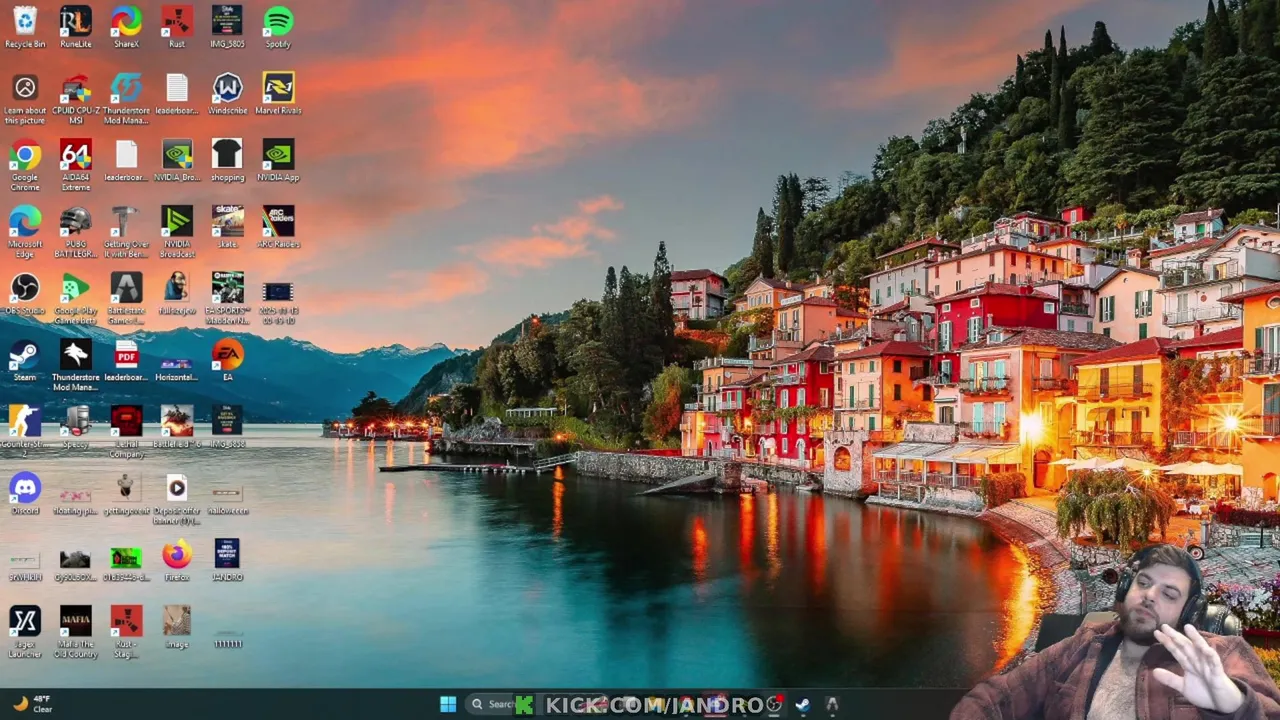
Task: Launch Lethal Company shortcut
Action: click(x=126, y=431)
